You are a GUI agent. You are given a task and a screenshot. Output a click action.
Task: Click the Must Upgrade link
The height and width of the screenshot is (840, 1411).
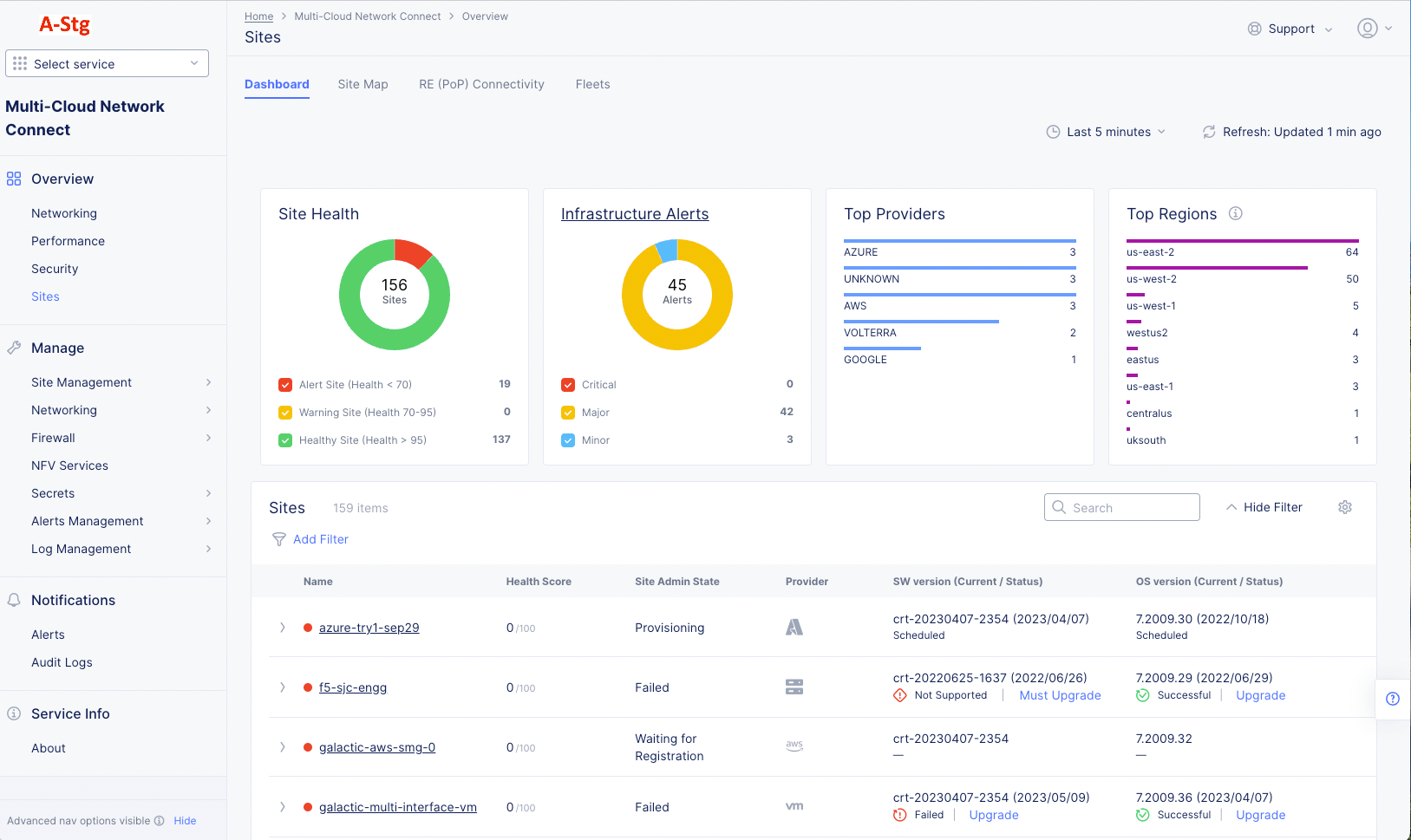[x=1060, y=695]
